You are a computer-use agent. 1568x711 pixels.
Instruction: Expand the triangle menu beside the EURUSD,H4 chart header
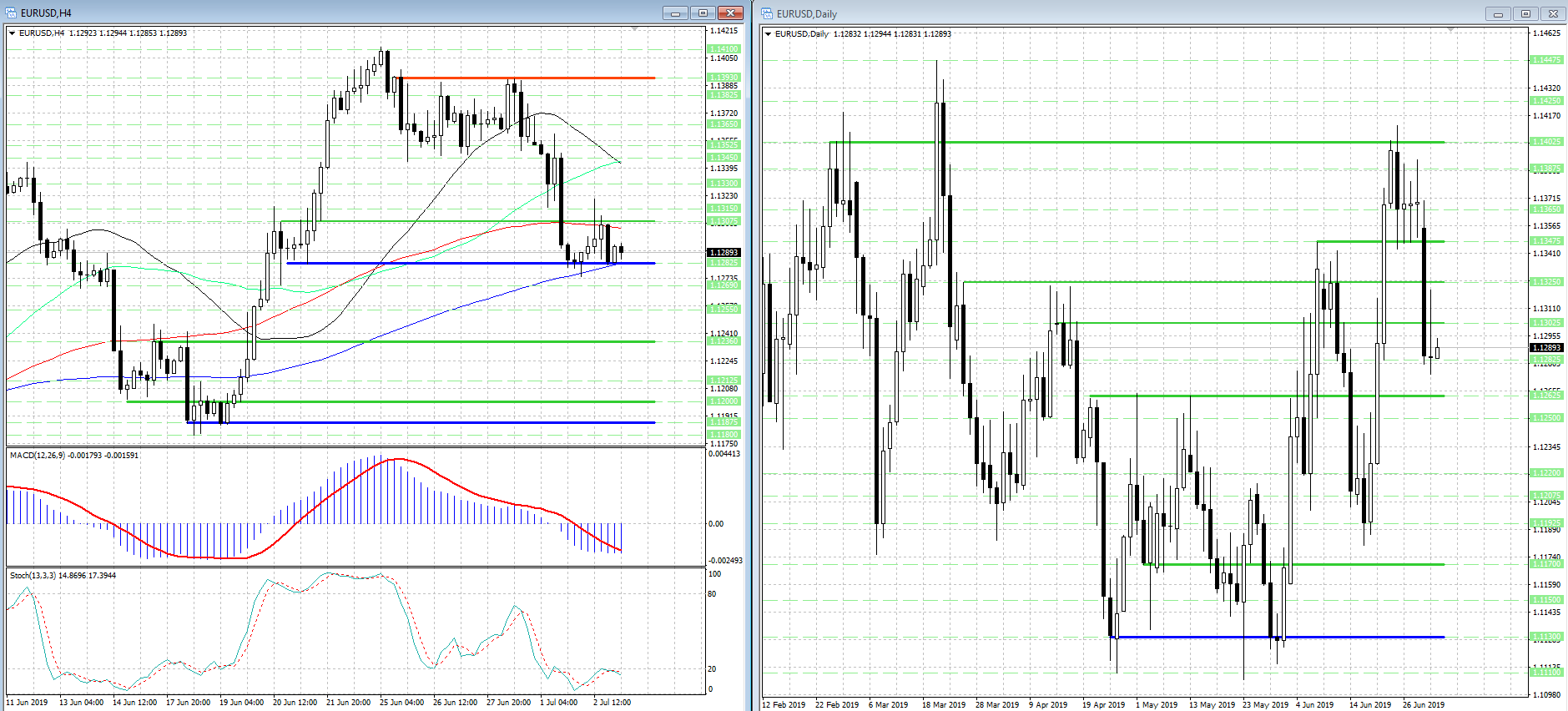pyautogui.click(x=12, y=33)
